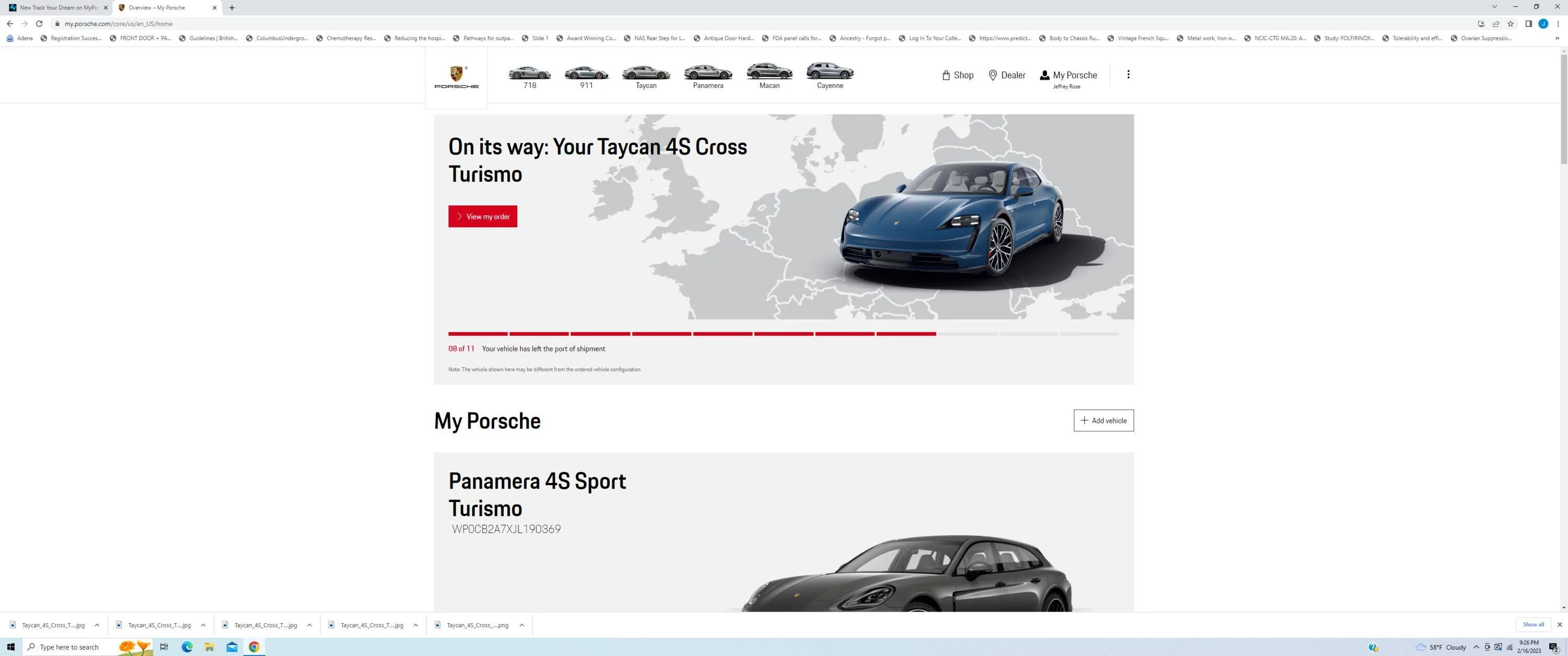Expand options for first Taycan_4S_Cross jpg download
1568x656 pixels.
coord(97,625)
